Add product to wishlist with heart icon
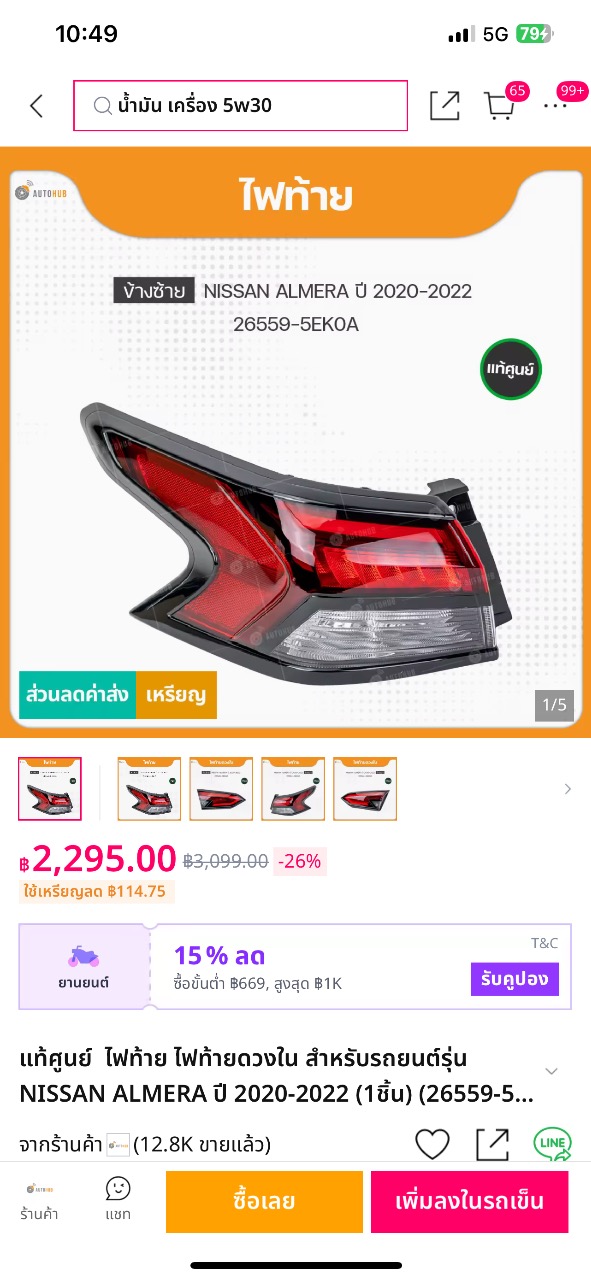This screenshot has height=1280, width=591. pyautogui.click(x=432, y=1144)
